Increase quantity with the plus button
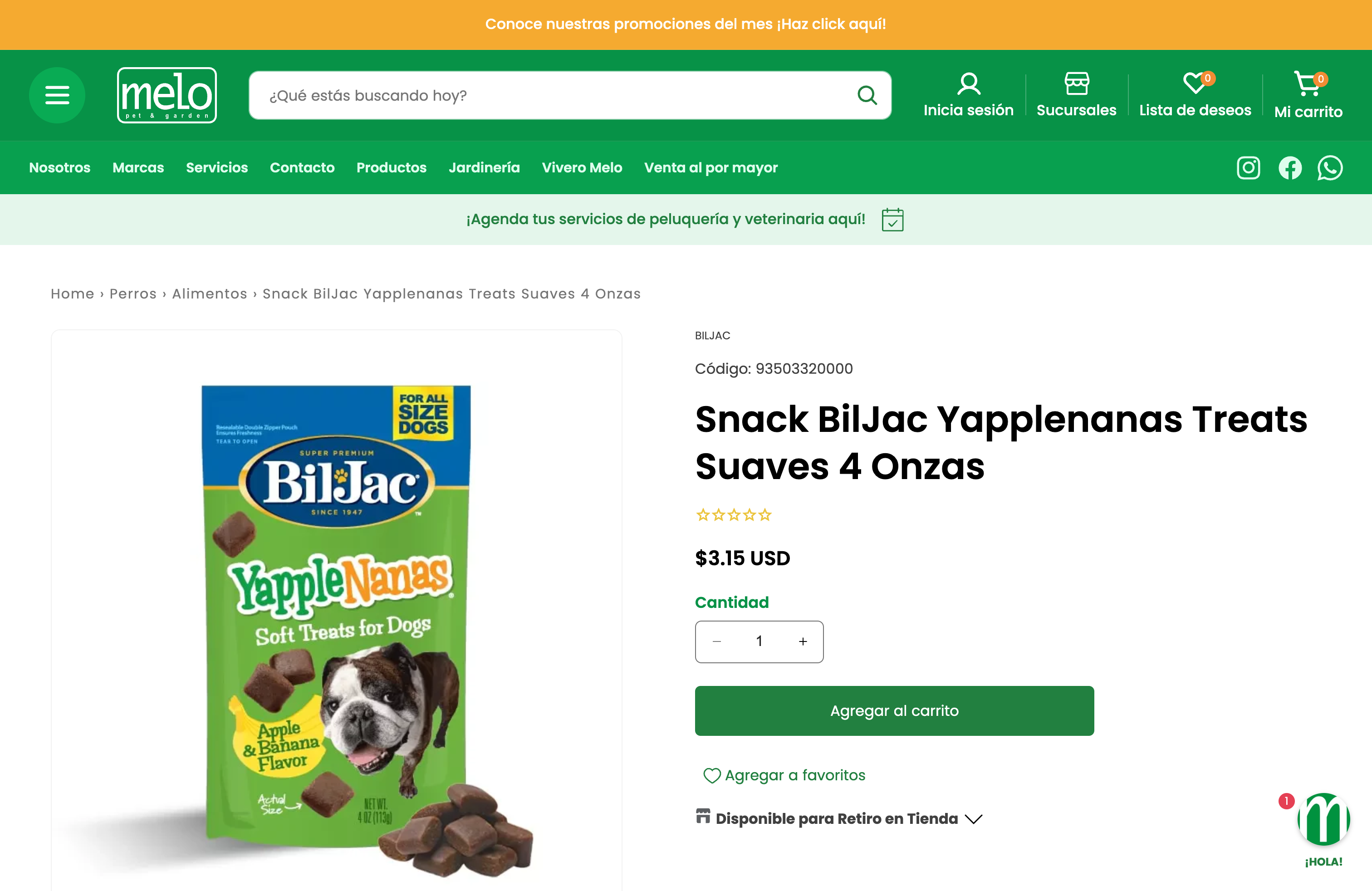 click(803, 641)
